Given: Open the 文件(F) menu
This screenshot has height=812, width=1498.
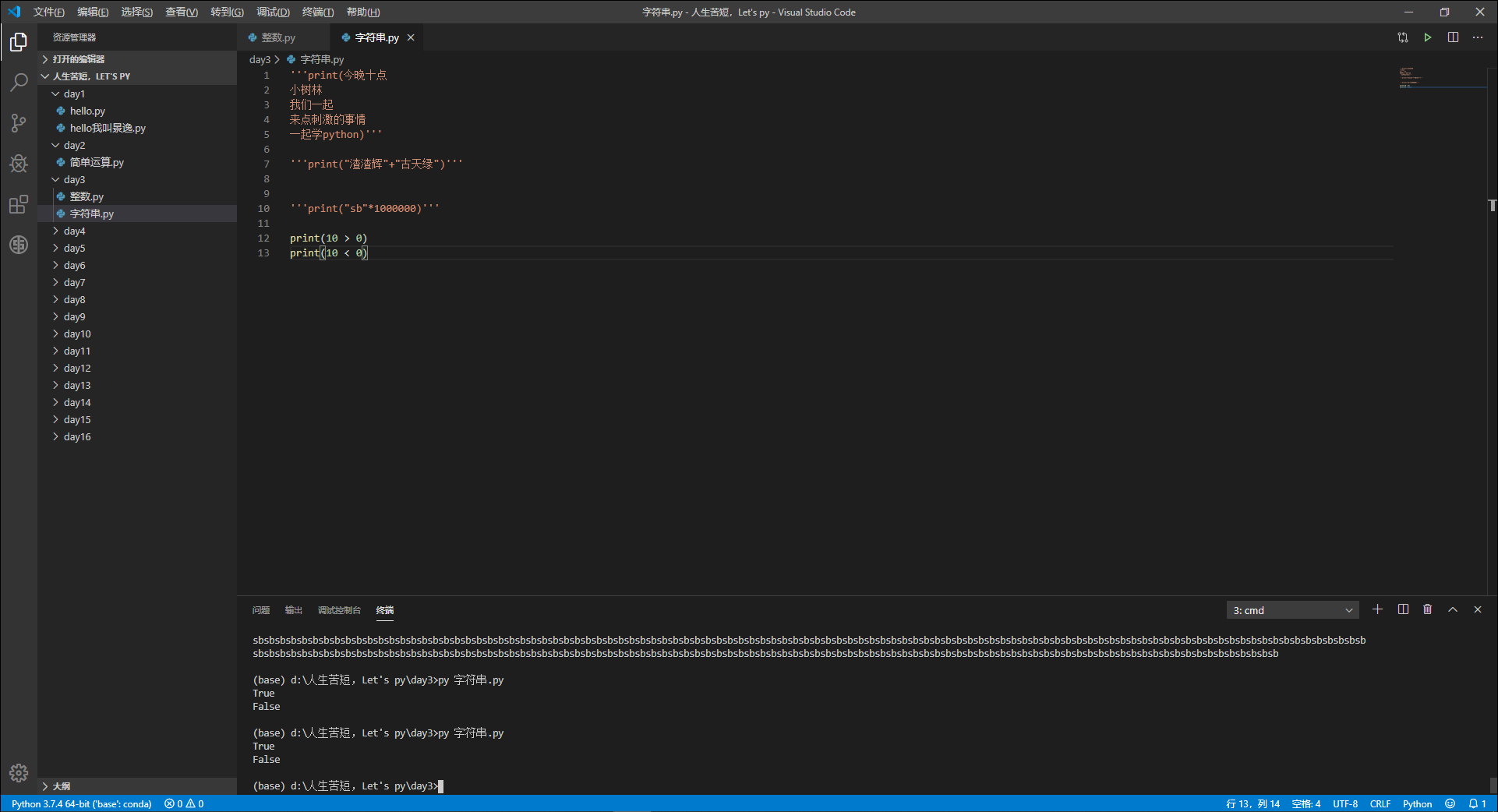Looking at the screenshot, I should 49,12.
